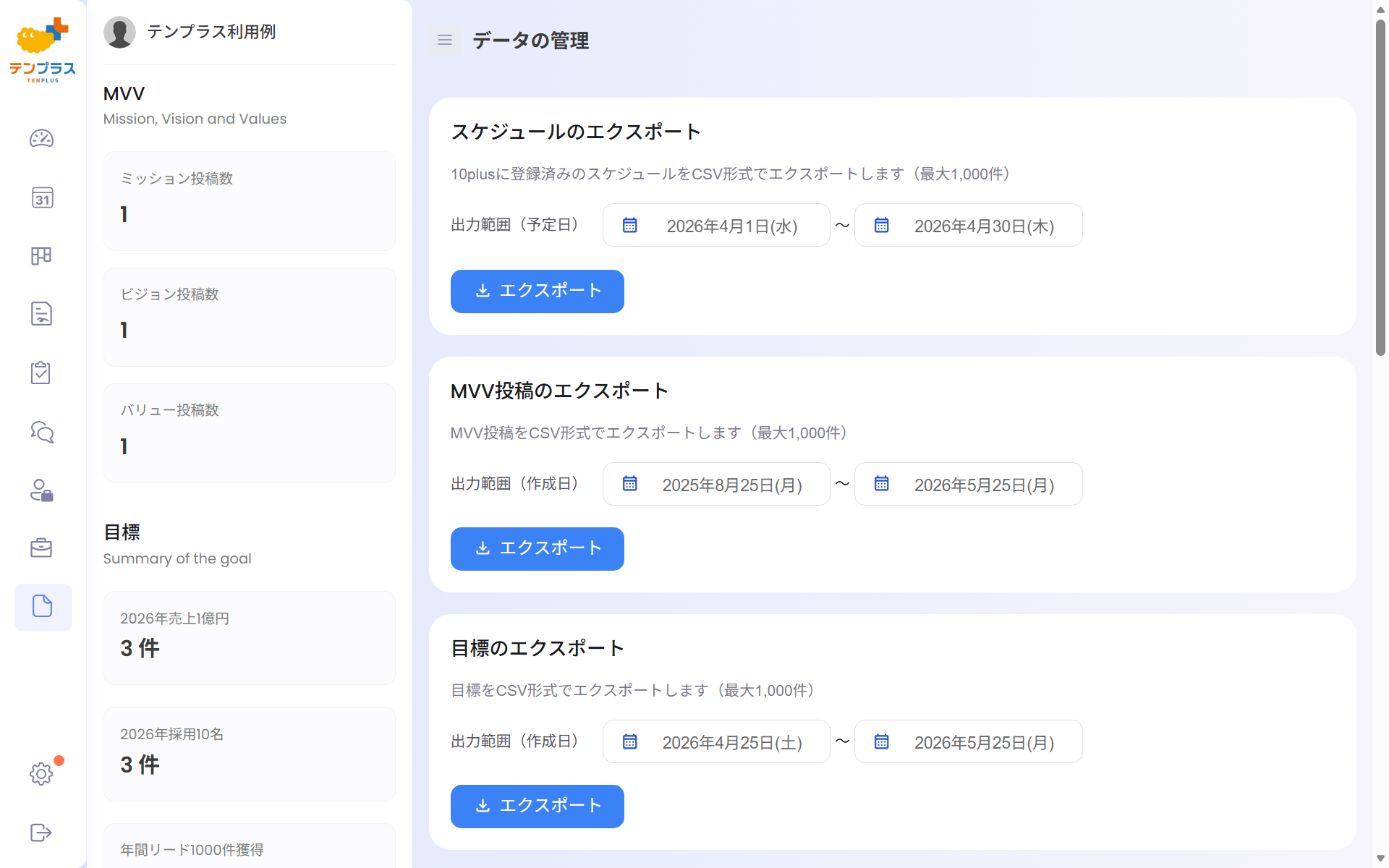Click calendar icon in MVV end date
The image size is (1389, 868).
[882, 484]
